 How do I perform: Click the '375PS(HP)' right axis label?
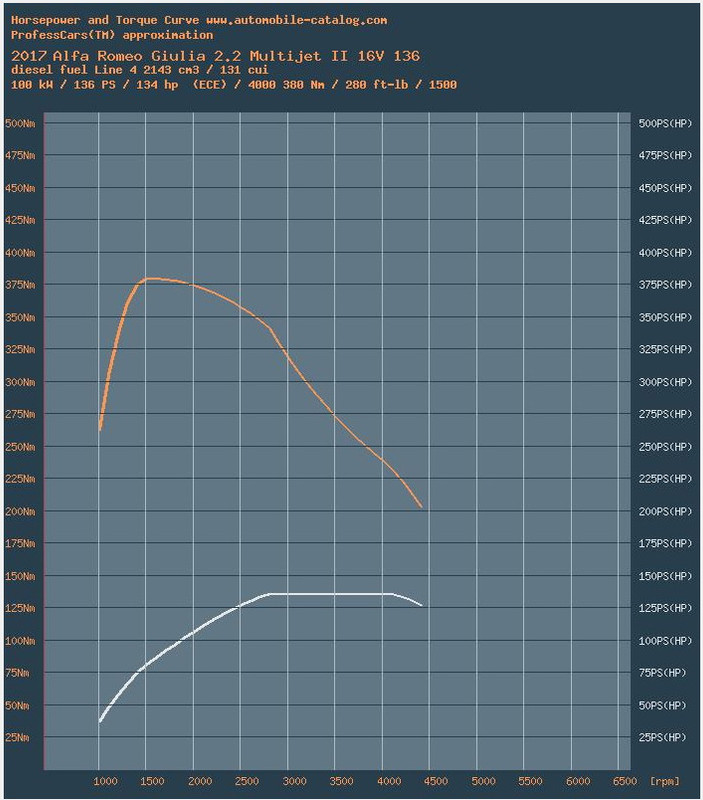(x=665, y=285)
